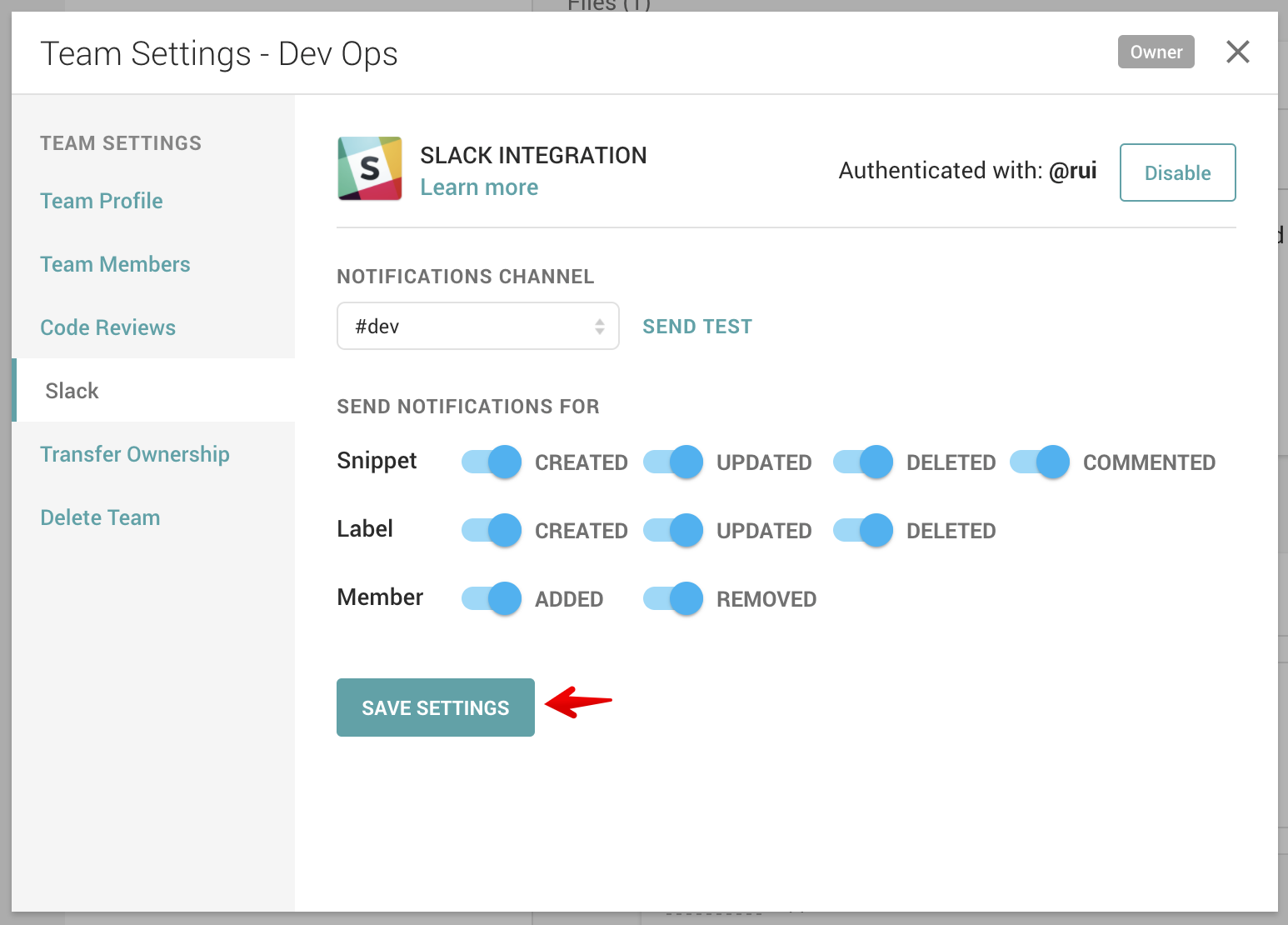Click the SEND NOTIFICATIONS FOR label

(468, 407)
